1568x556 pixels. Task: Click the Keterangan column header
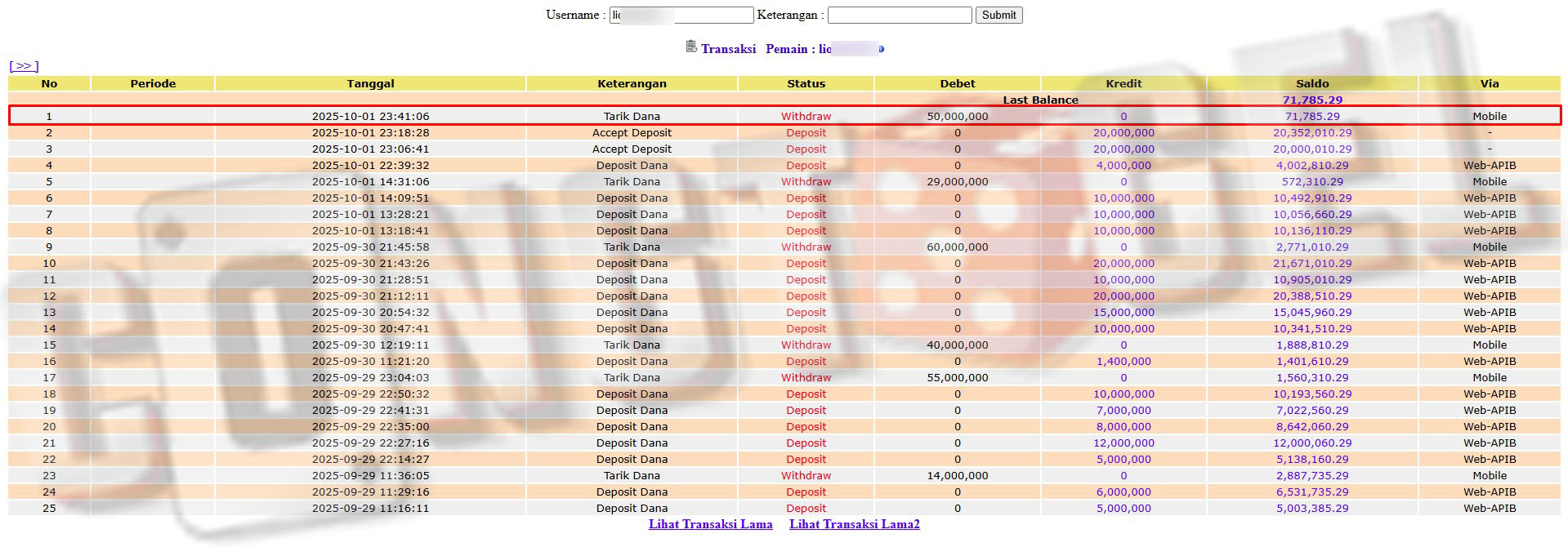pos(632,83)
